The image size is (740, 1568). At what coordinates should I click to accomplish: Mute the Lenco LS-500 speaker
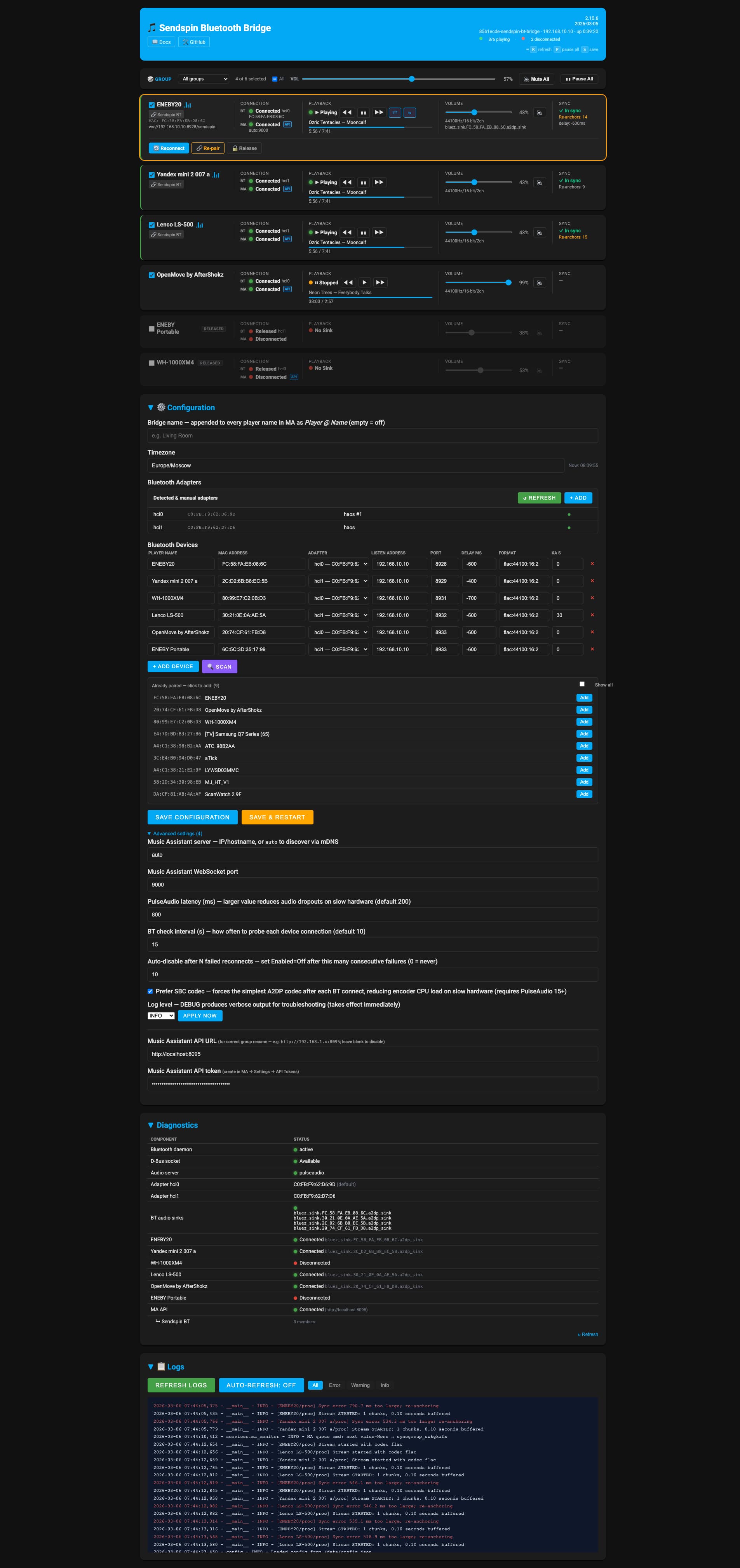(539, 233)
